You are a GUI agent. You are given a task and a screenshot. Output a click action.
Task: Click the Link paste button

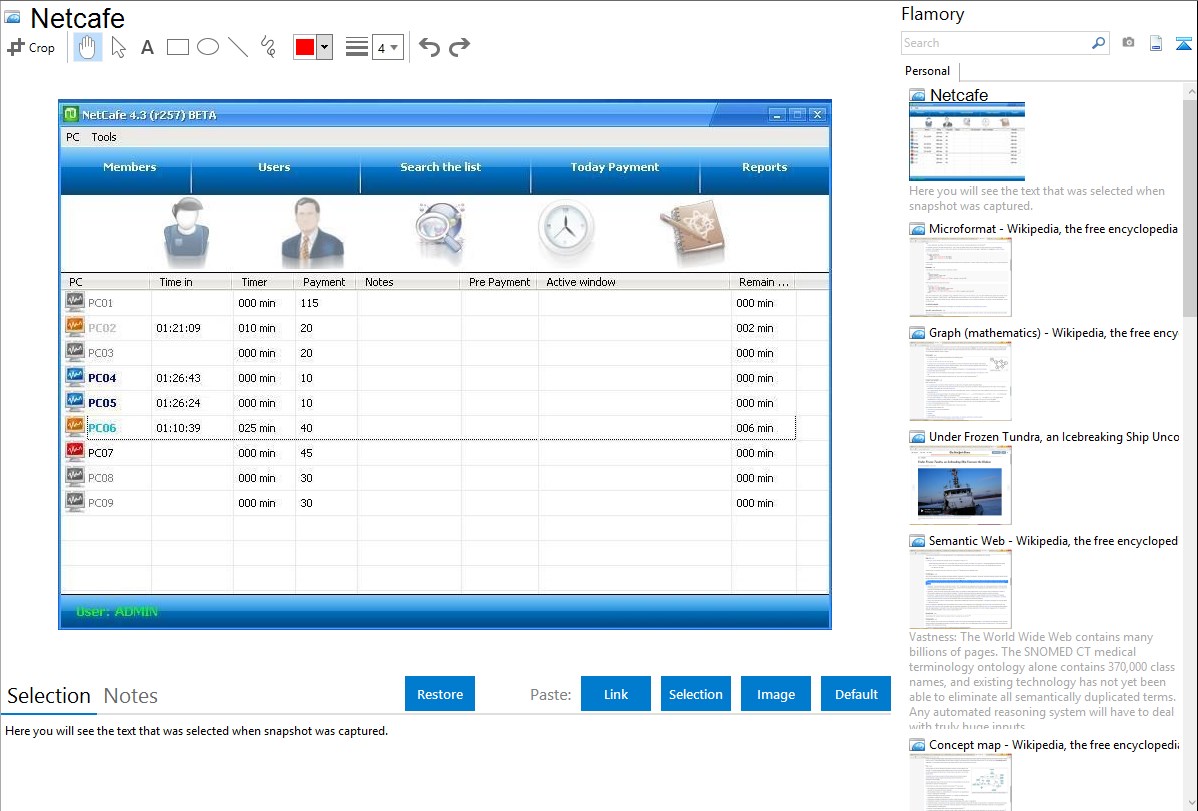point(616,694)
